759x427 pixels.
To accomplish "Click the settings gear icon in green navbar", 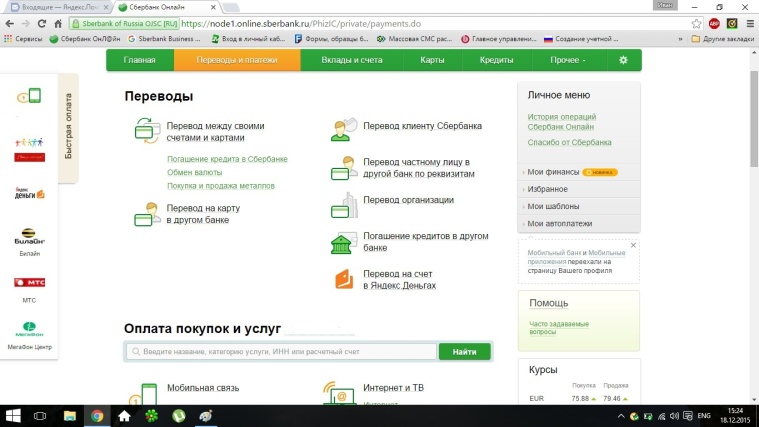I will click(623, 60).
